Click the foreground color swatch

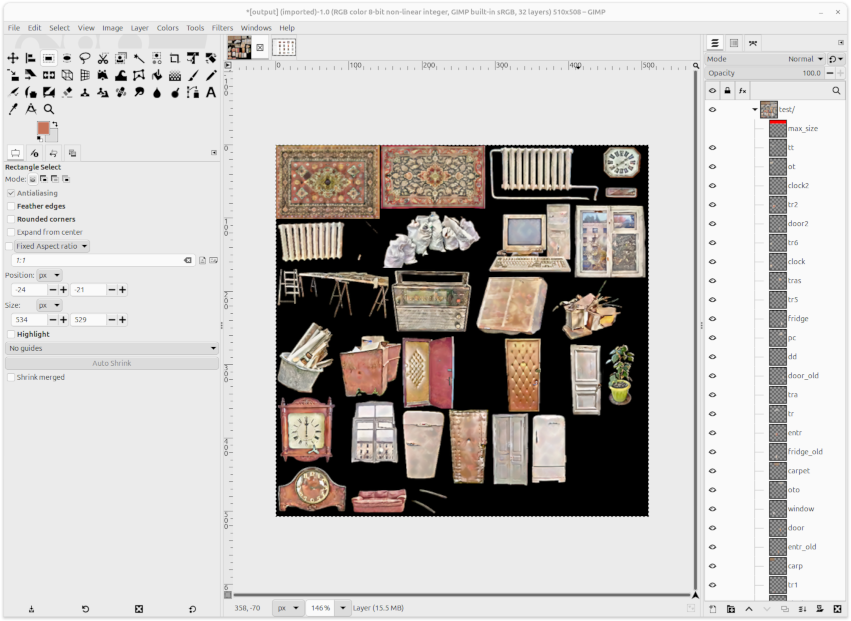pos(43,128)
